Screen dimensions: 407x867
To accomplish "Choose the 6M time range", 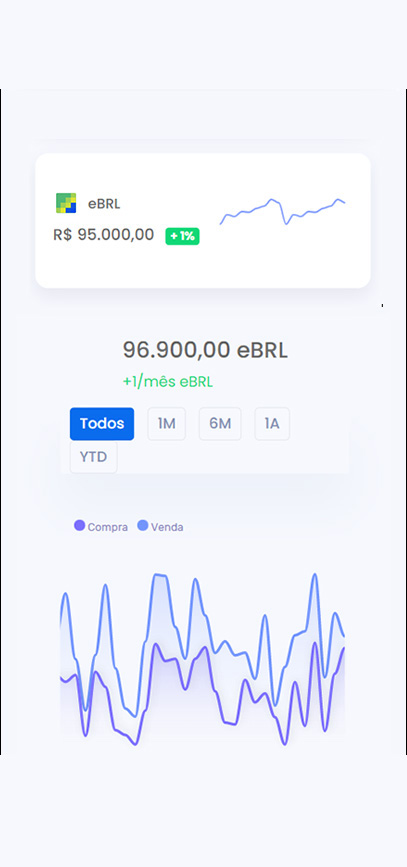I will point(220,424).
